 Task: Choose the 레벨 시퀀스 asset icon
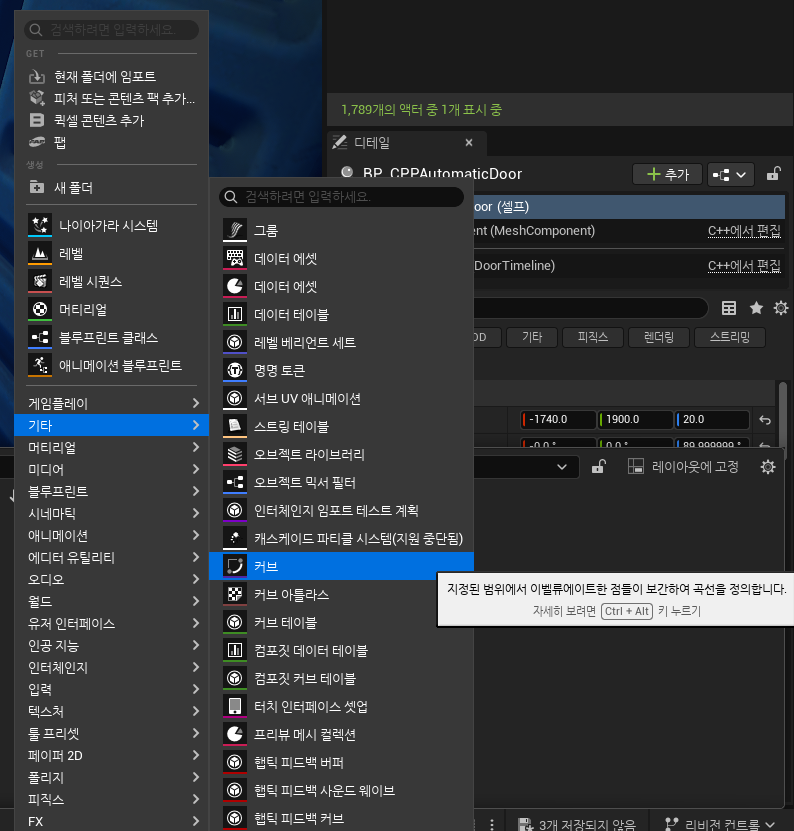coord(40,281)
